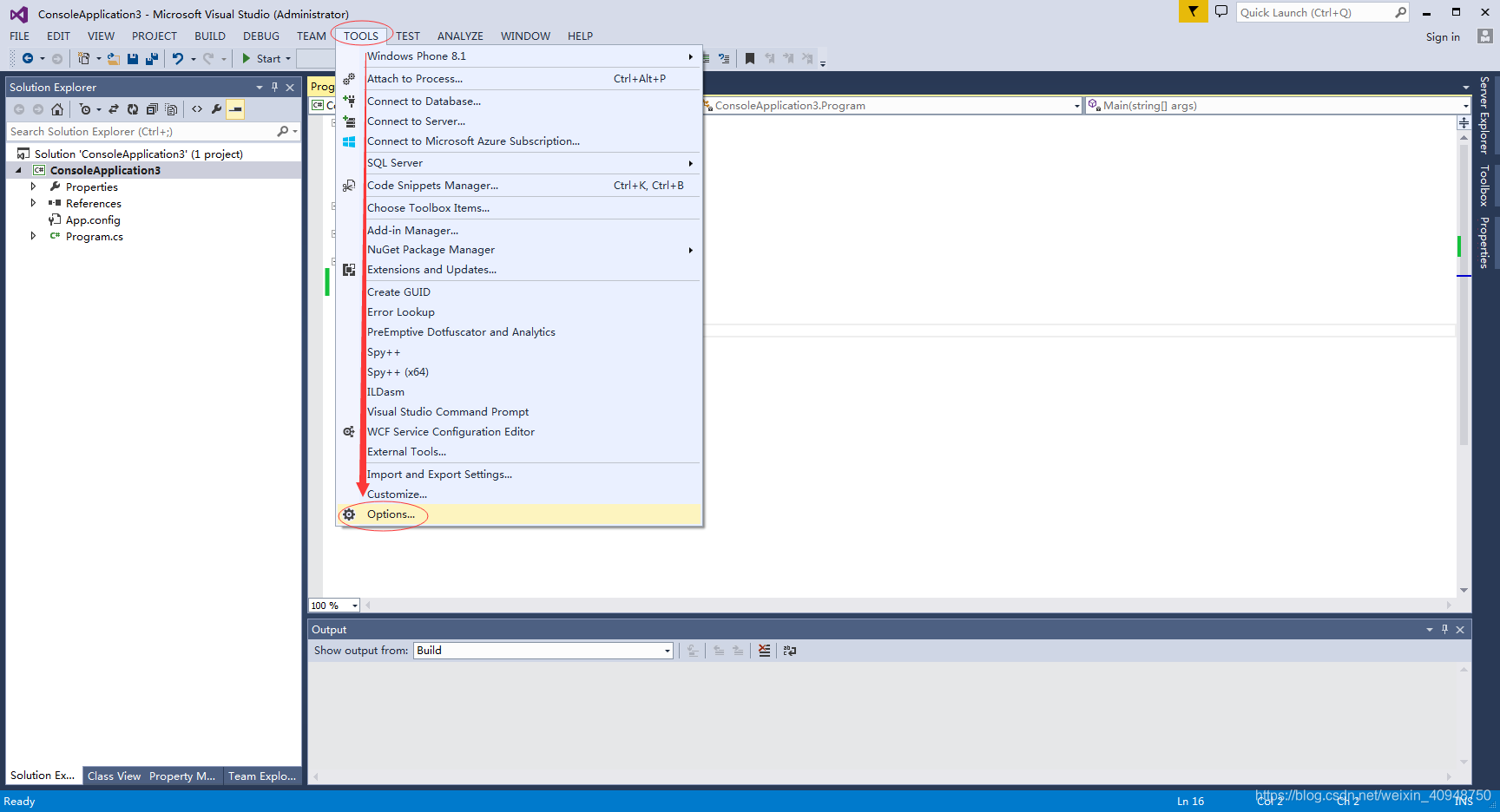This screenshot has width=1500, height=812.
Task: Expand the References tree node
Action: click(33, 203)
